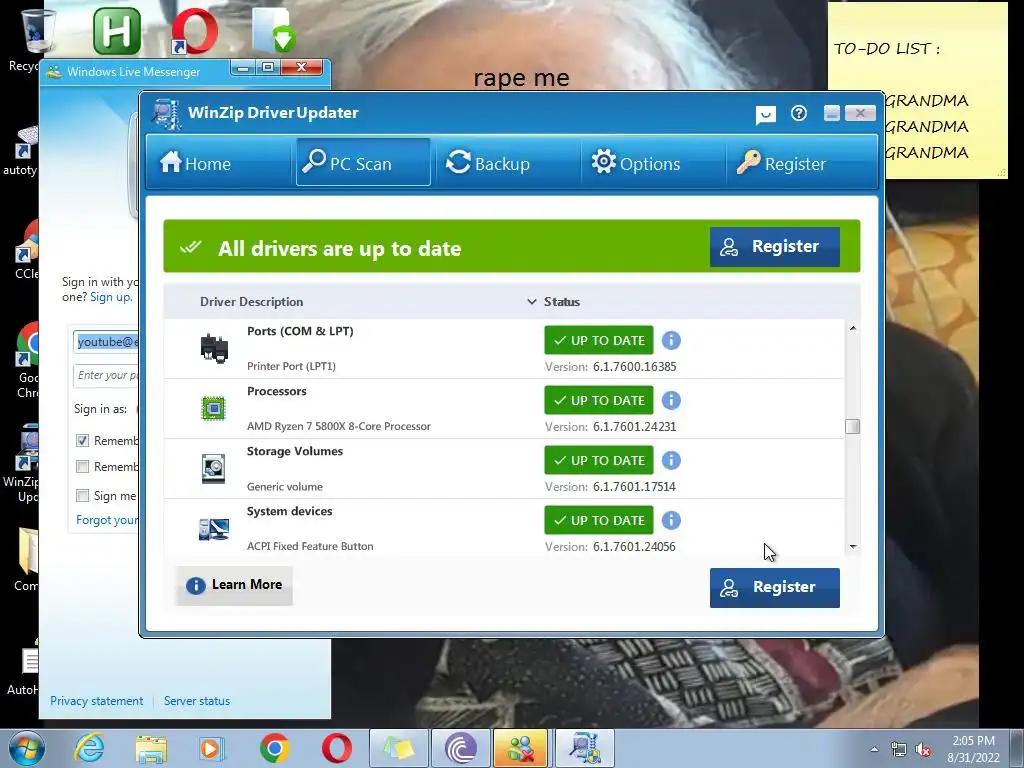1024x768 pixels.
Task: Click the Messenger email field with youtube@
Action: point(106,342)
